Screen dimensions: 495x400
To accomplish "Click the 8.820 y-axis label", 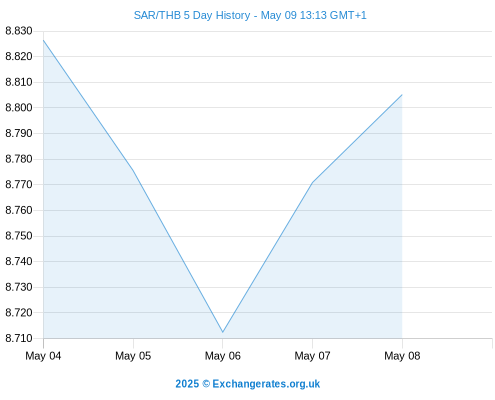I will click(x=19, y=56).
